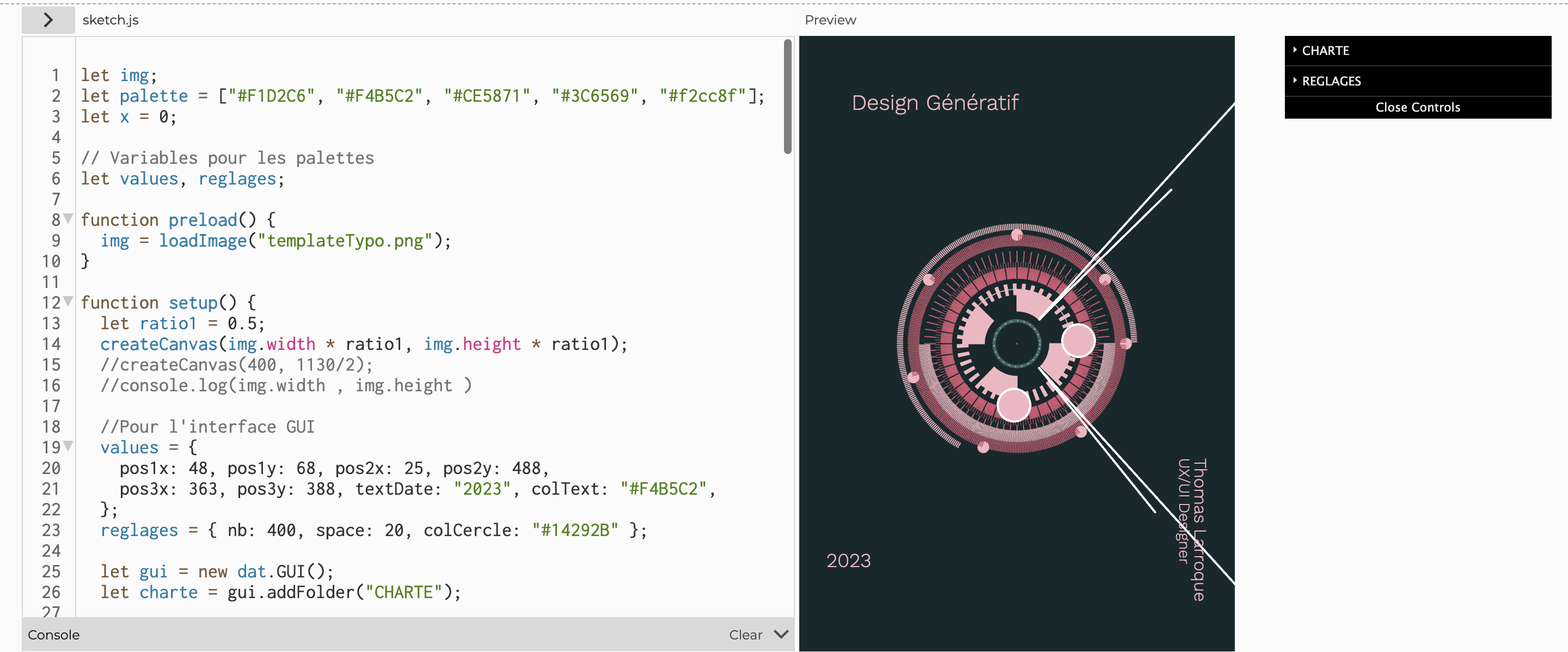Fold the setup function at line 12
The width and height of the screenshot is (1568, 652).
tap(68, 301)
